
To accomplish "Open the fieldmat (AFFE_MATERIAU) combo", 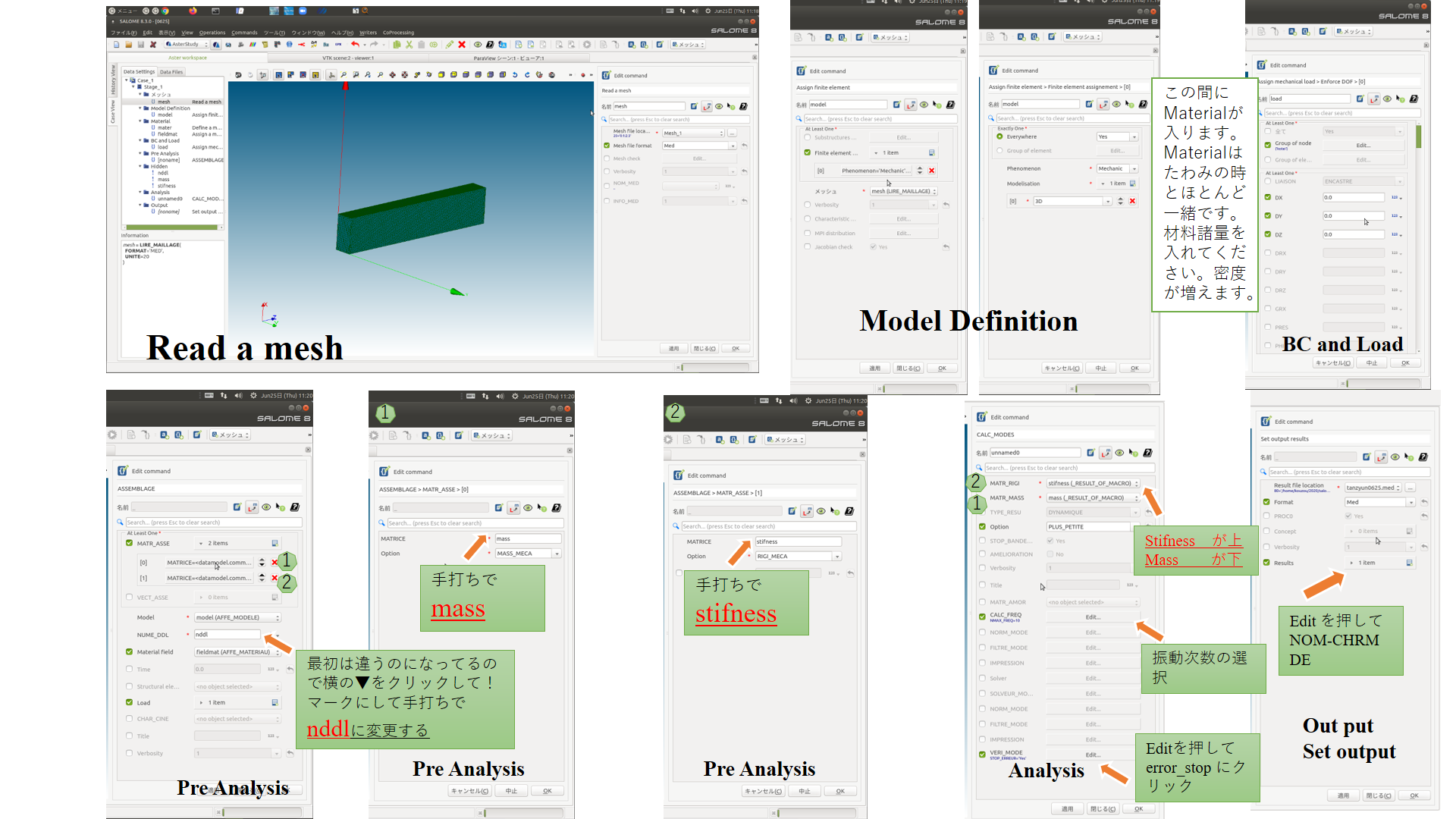I will (x=237, y=652).
